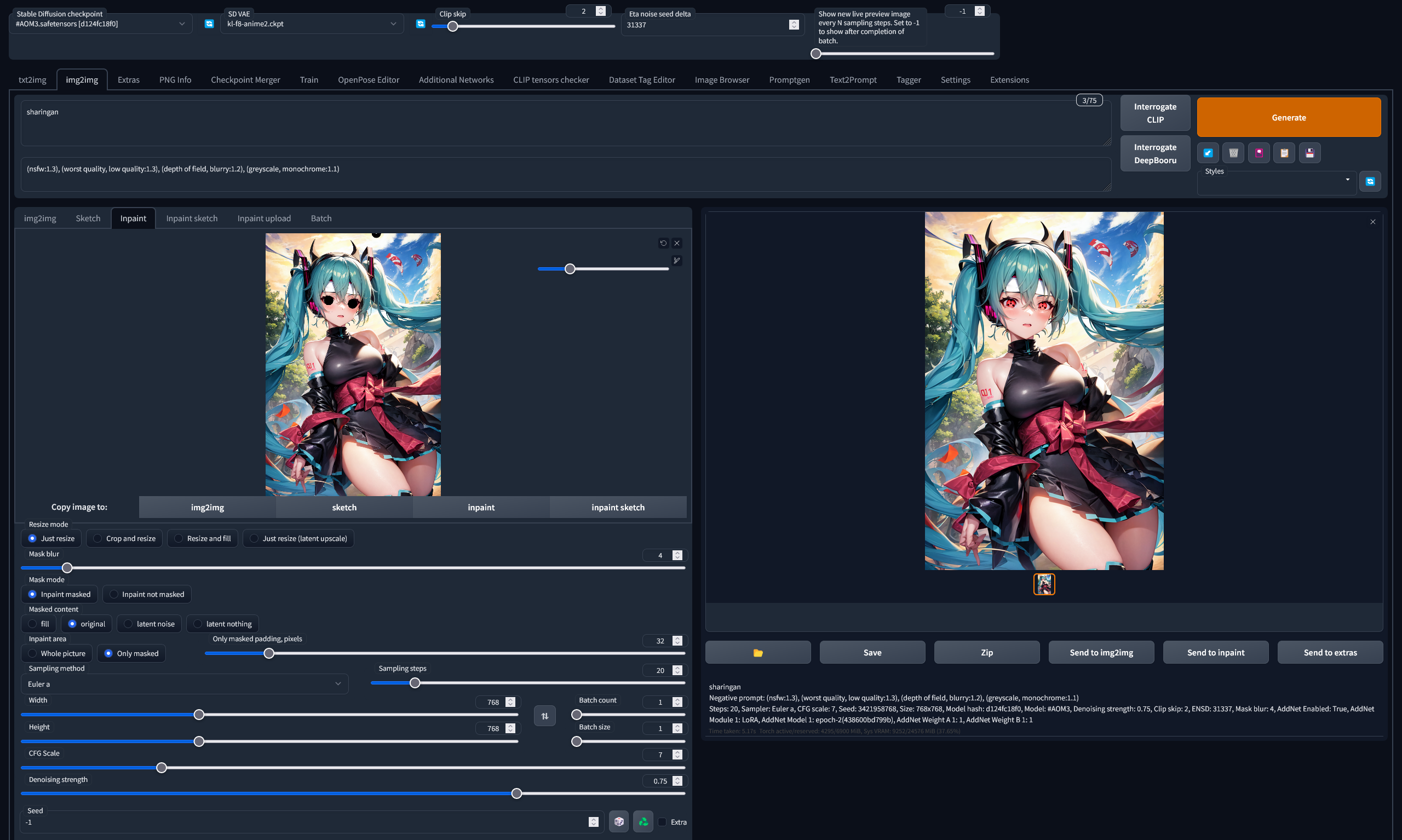Click into the negative prompt field
This screenshot has height=840, width=1402.
[566, 174]
